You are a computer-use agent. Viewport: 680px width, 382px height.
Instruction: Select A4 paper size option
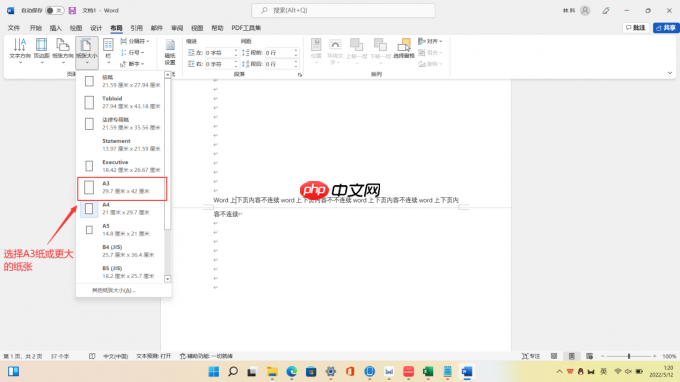(121, 209)
